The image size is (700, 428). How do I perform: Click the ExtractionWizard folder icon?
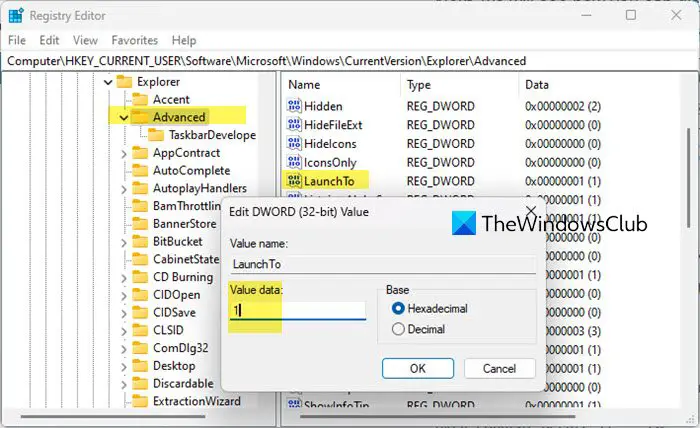140,401
